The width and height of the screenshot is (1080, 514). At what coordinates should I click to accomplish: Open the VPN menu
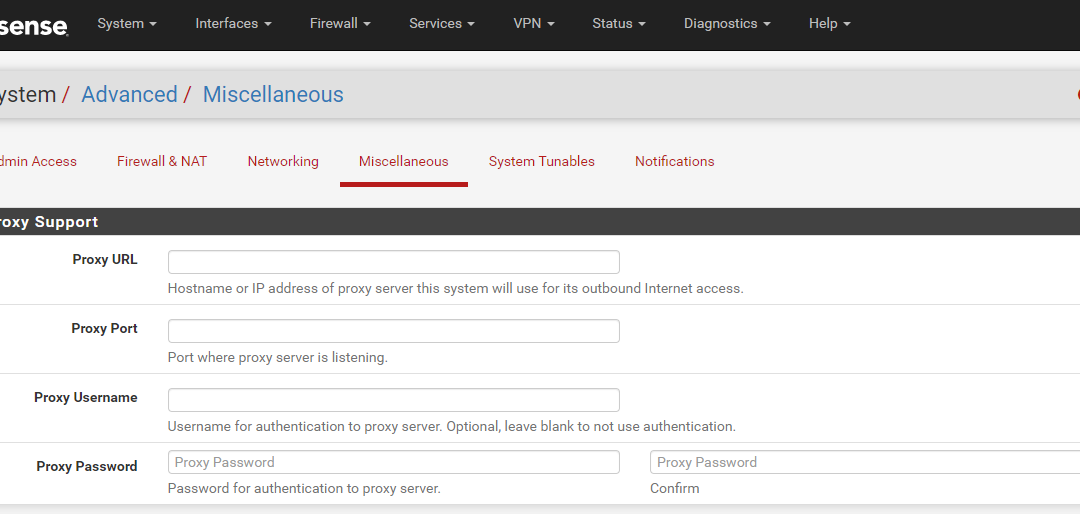534,23
